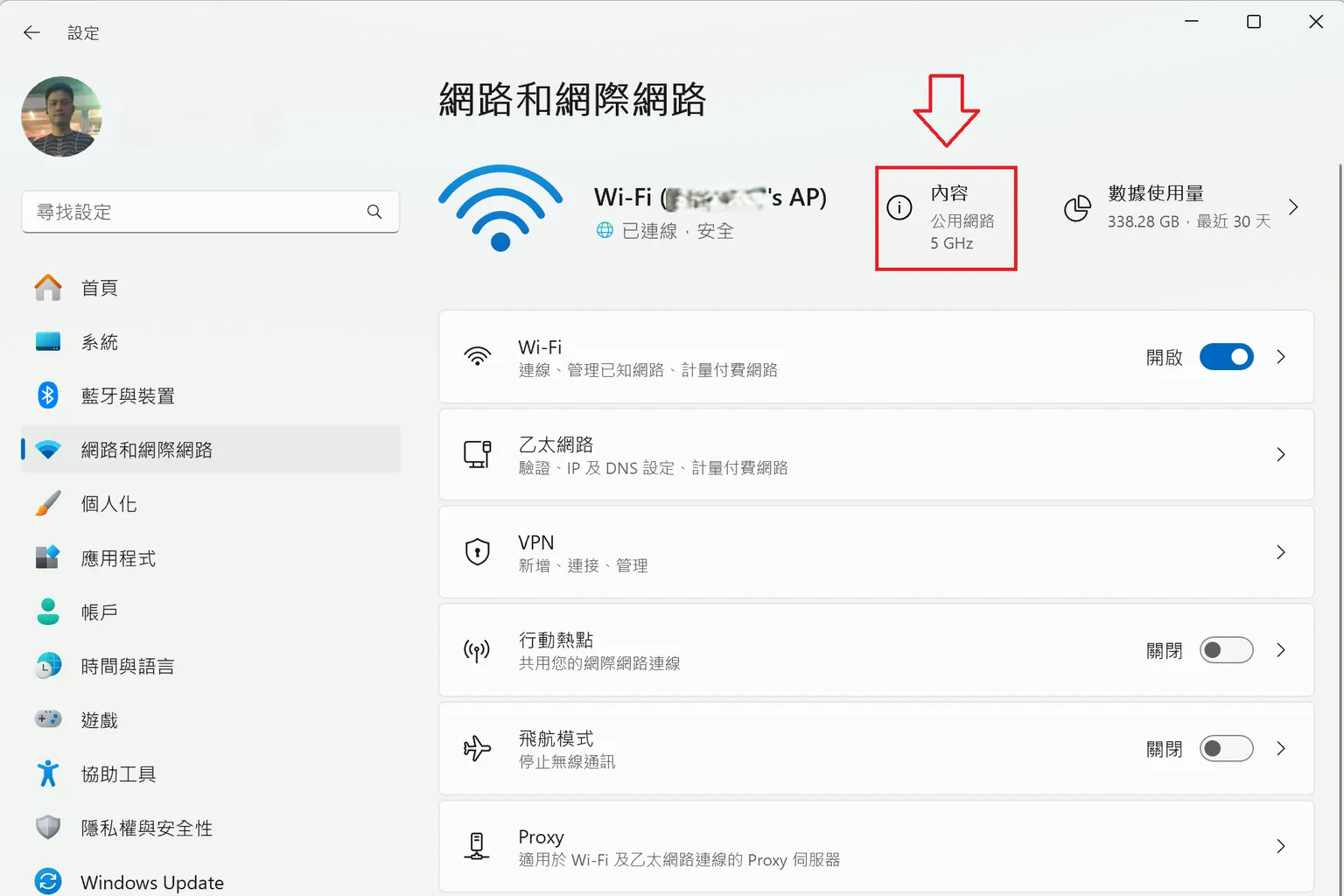The width and height of the screenshot is (1344, 896).
Task: Click the 遊戲 controller icon
Action: click(48, 719)
